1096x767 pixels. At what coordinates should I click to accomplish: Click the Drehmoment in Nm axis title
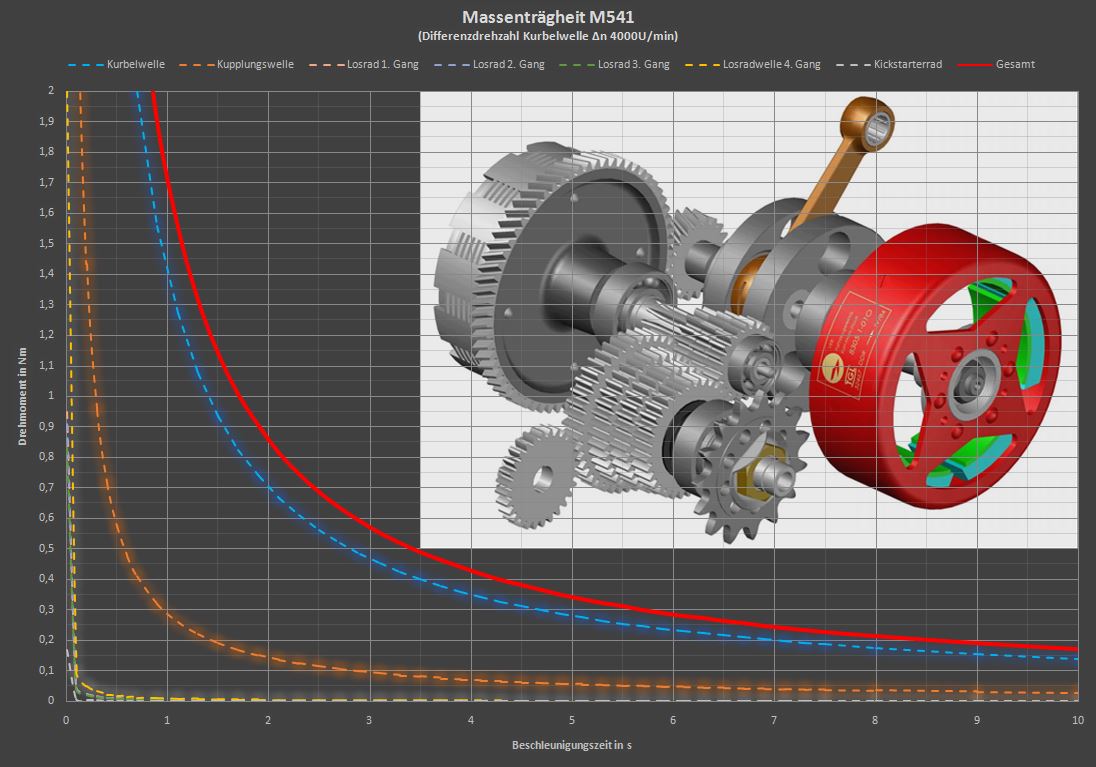click(22, 396)
